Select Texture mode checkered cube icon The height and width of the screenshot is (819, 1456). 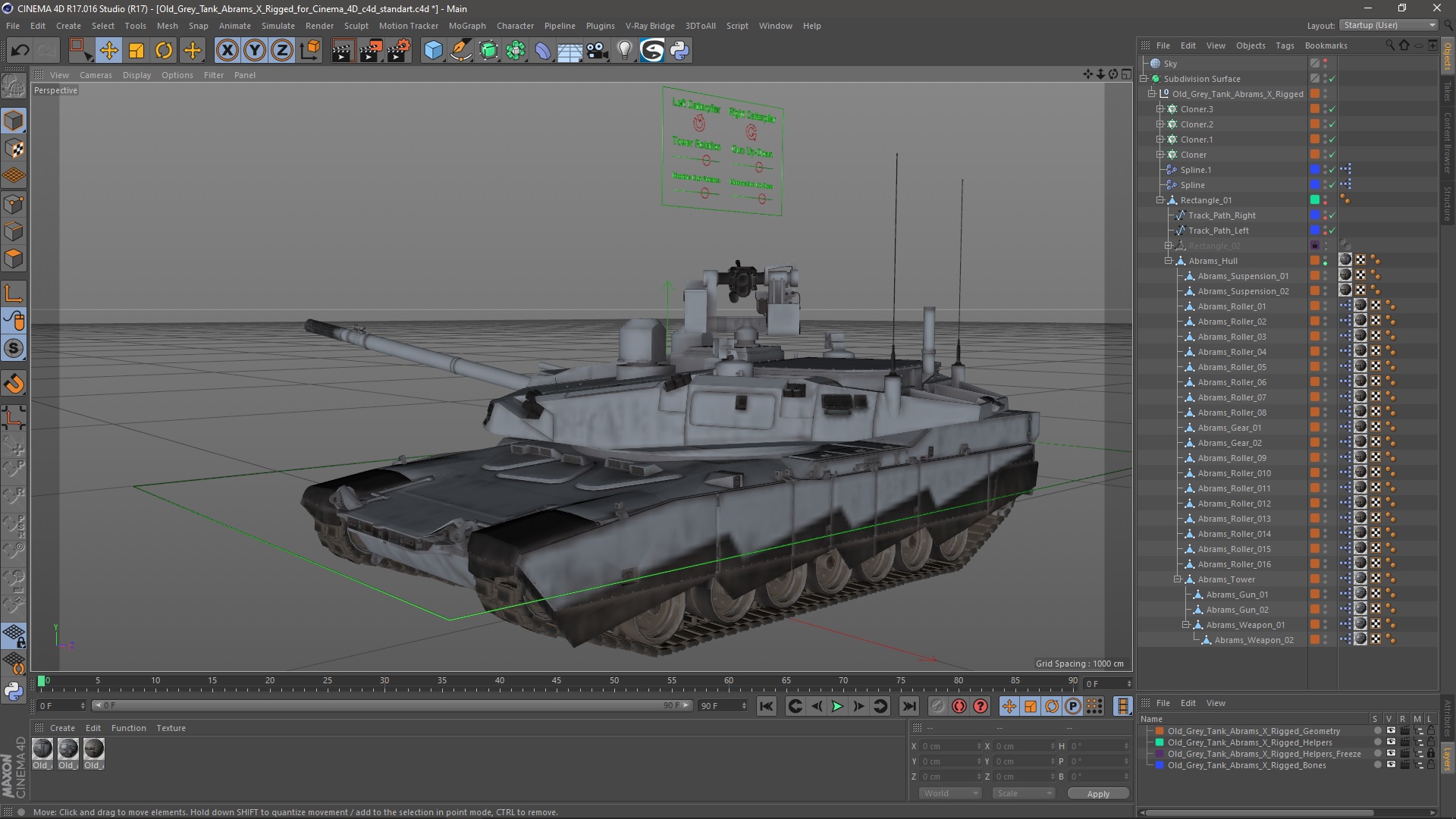[x=14, y=149]
